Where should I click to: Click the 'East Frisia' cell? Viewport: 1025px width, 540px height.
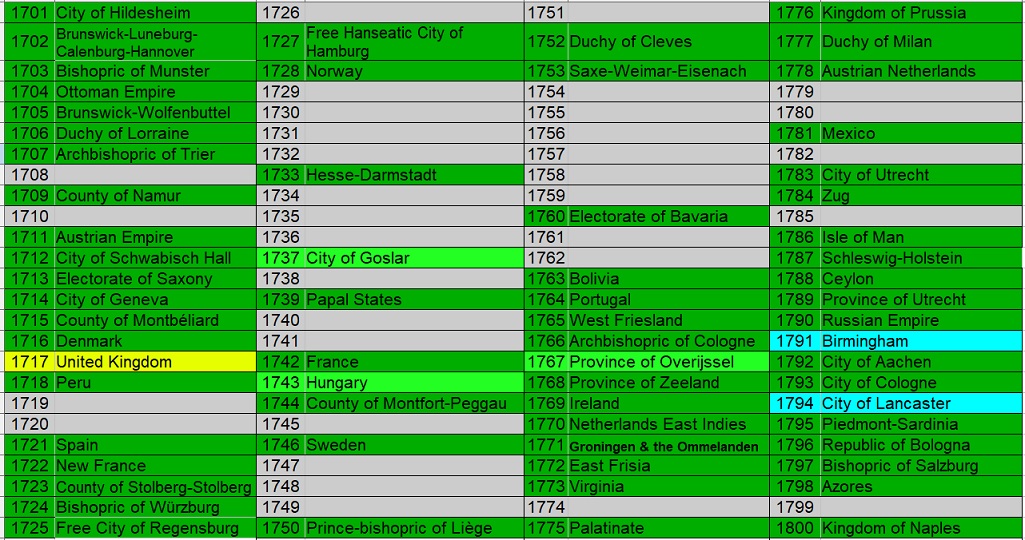pyautogui.click(x=668, y=466)
